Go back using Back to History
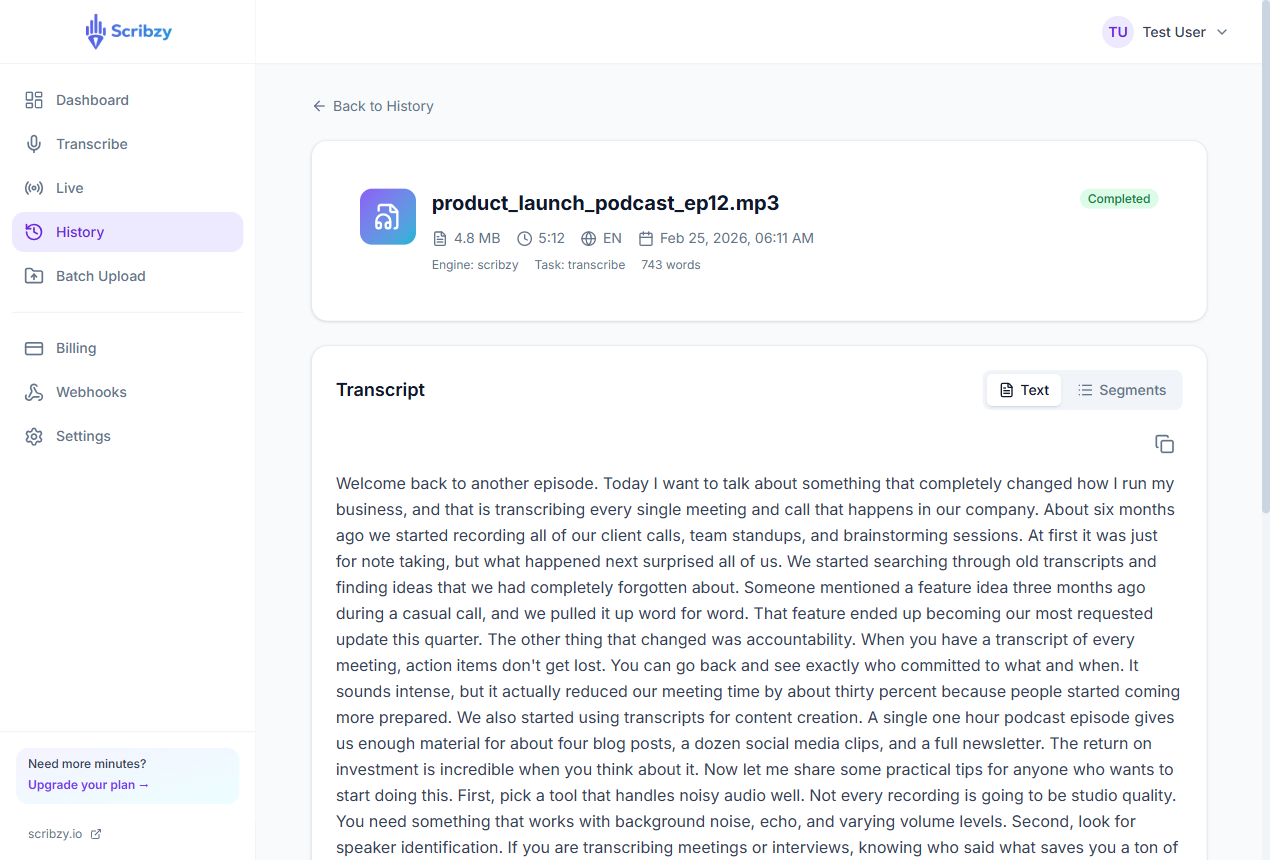Screen dimensions: 1270x860 (372, 105)
